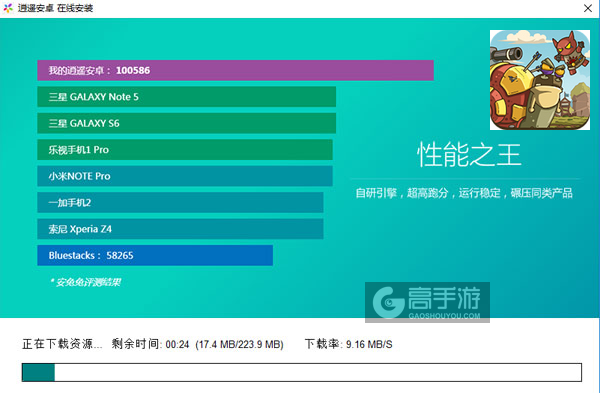Click the 17.4 MB/223.9 MB size text

240,345
